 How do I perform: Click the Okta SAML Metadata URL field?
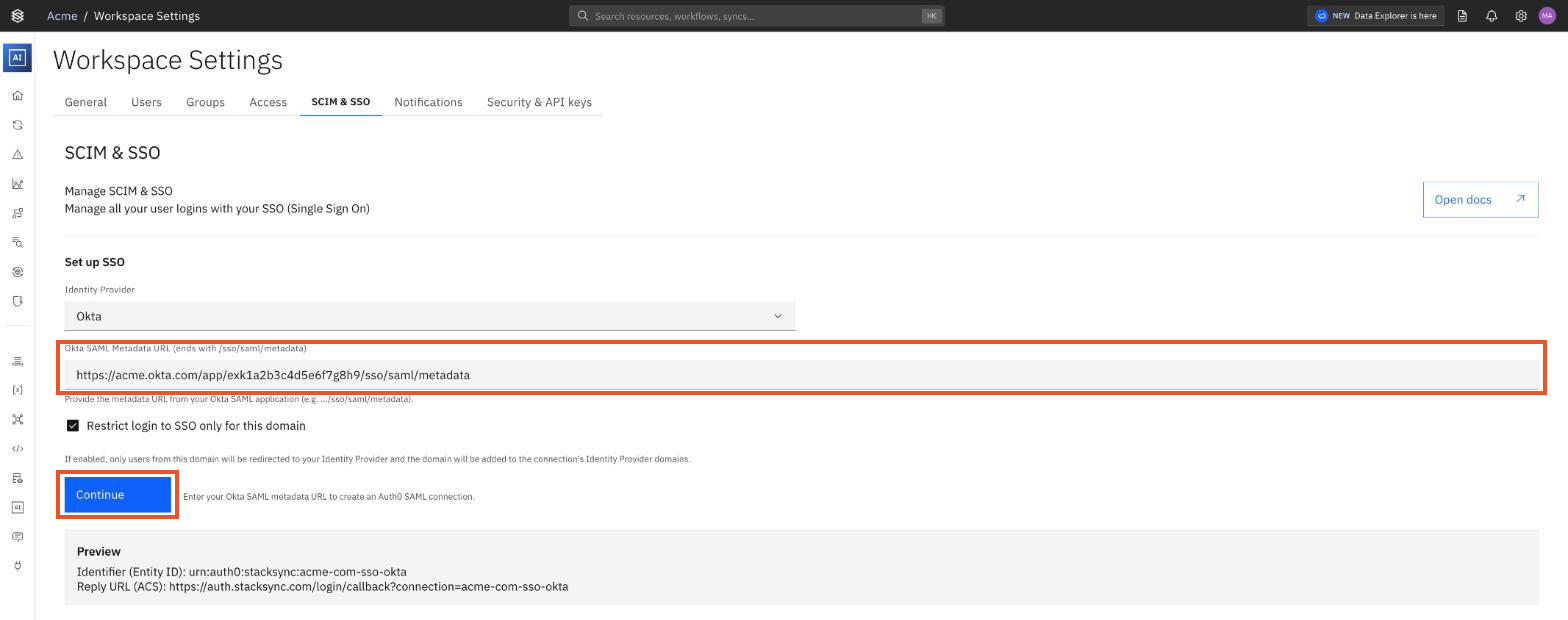tap(801, 375)
